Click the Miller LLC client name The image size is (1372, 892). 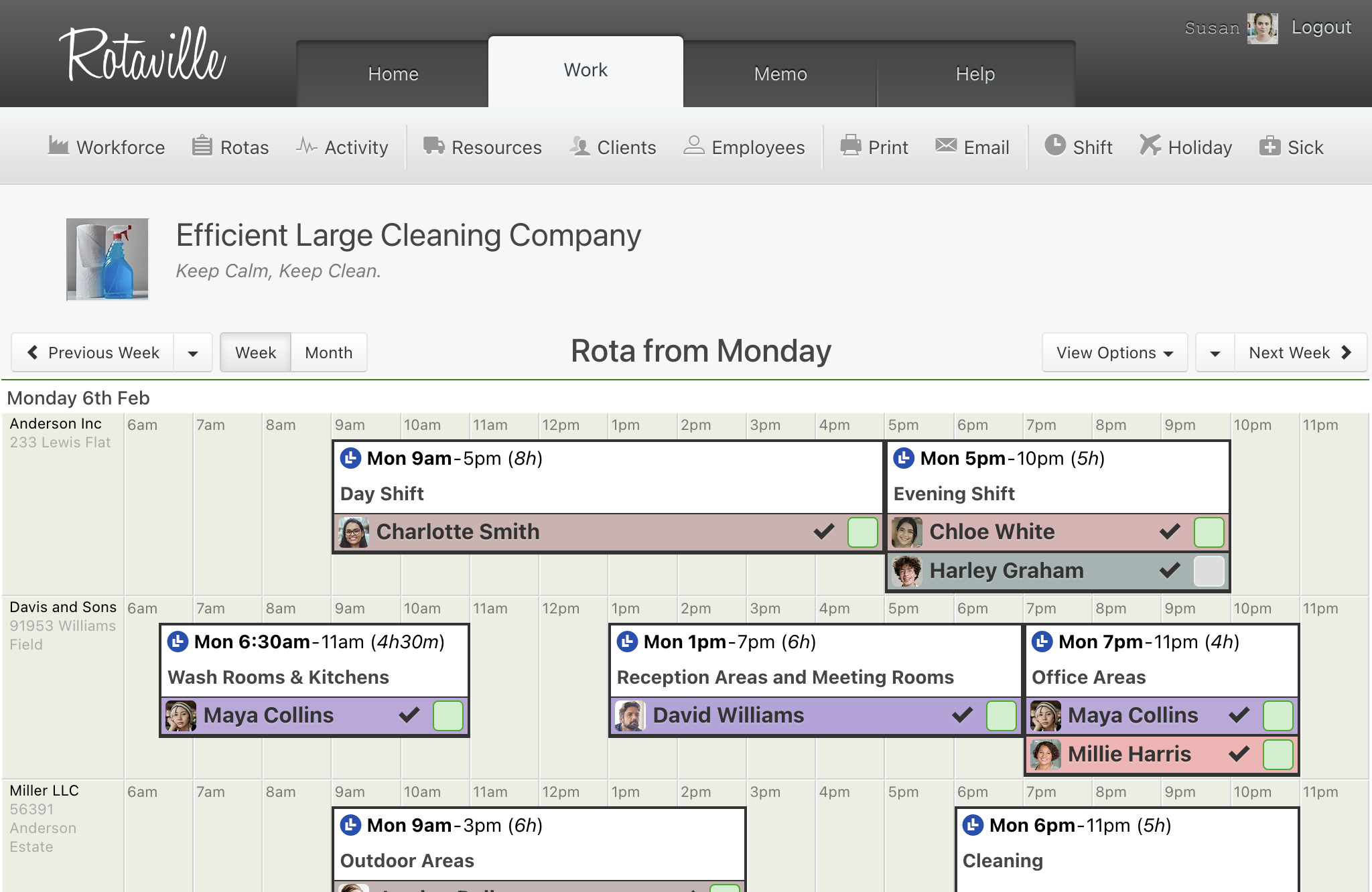point(44,791)
